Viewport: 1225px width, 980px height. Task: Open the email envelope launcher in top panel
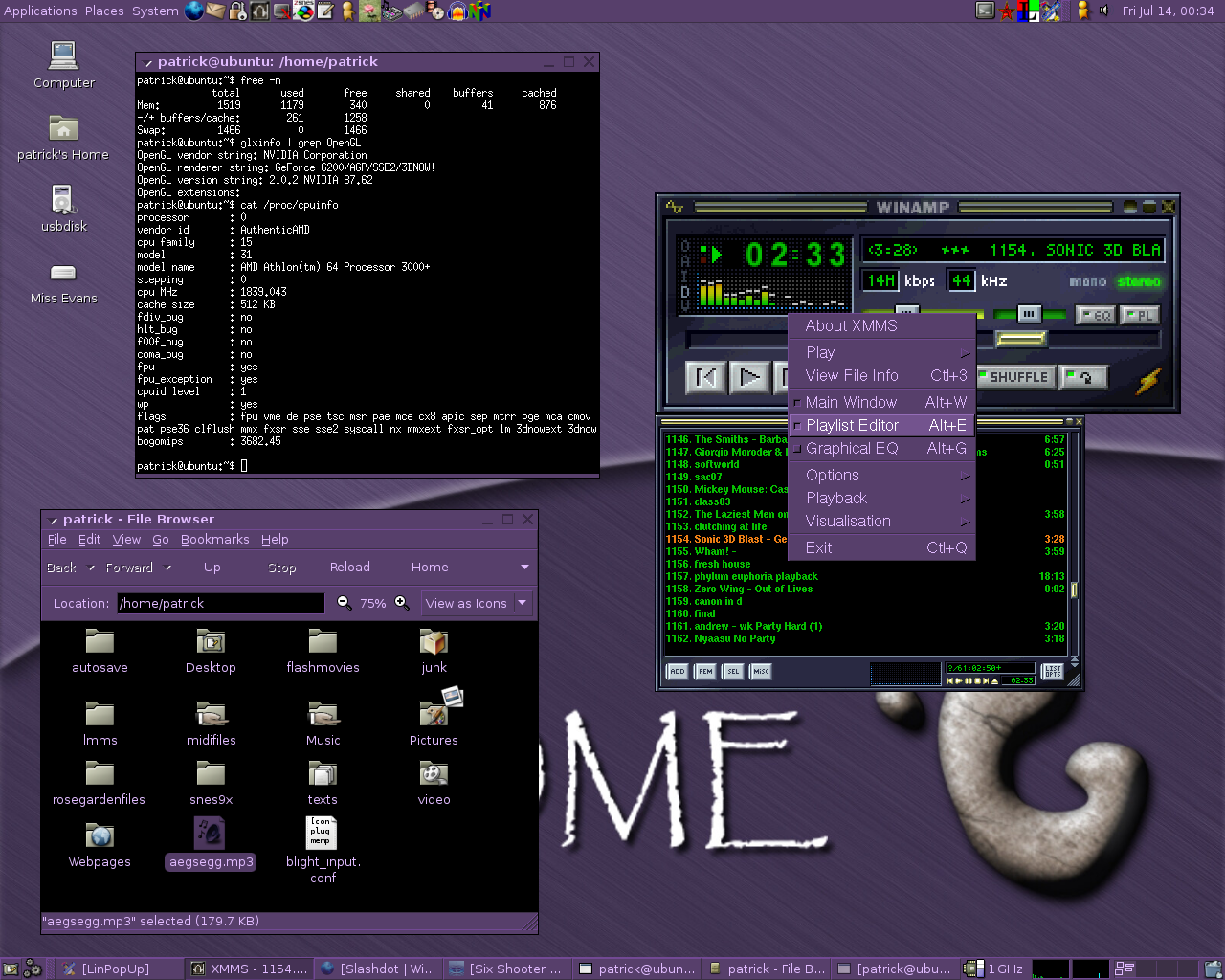click(x=215, y=11)
